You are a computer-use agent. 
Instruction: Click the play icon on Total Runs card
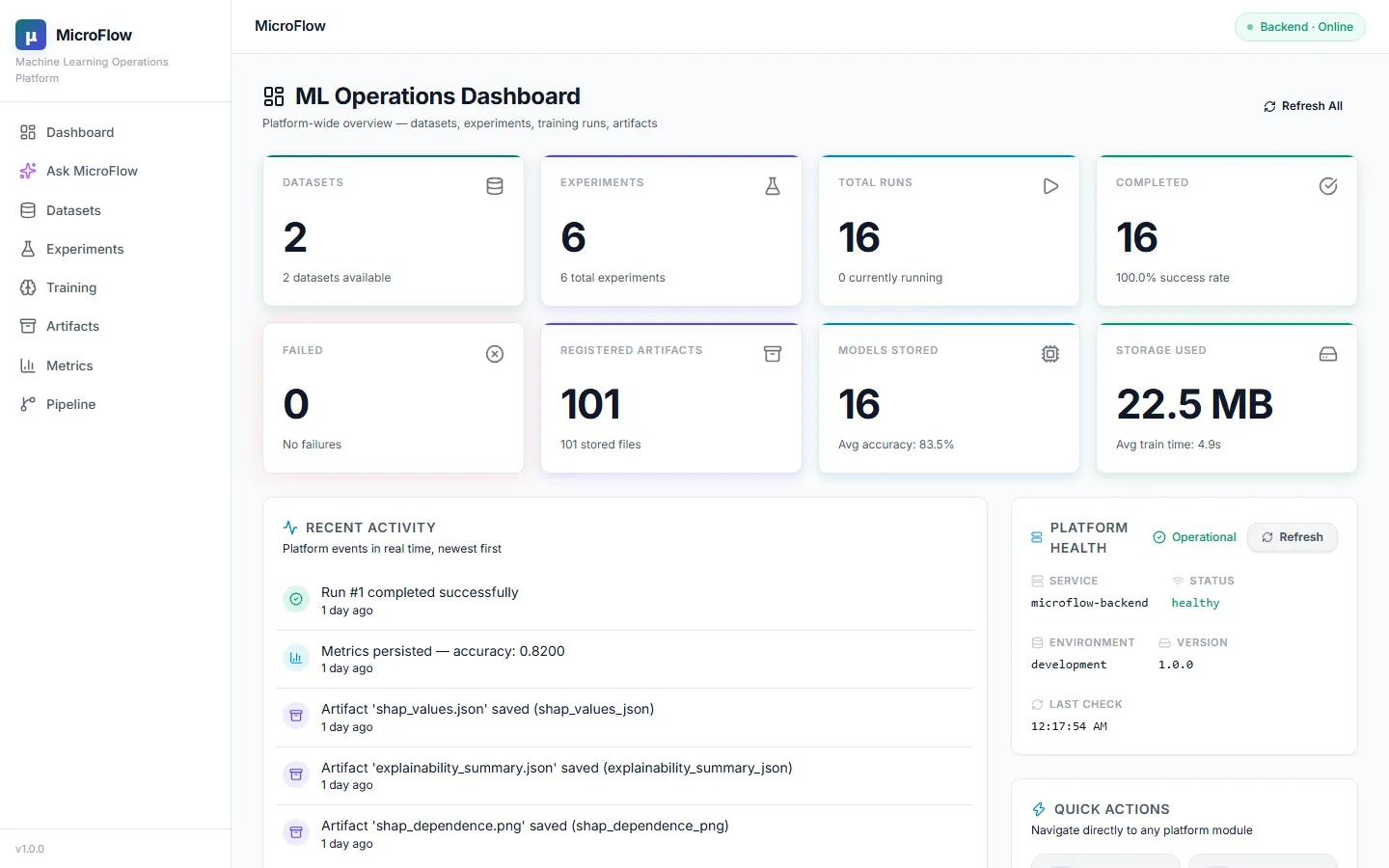point(1050,186)
